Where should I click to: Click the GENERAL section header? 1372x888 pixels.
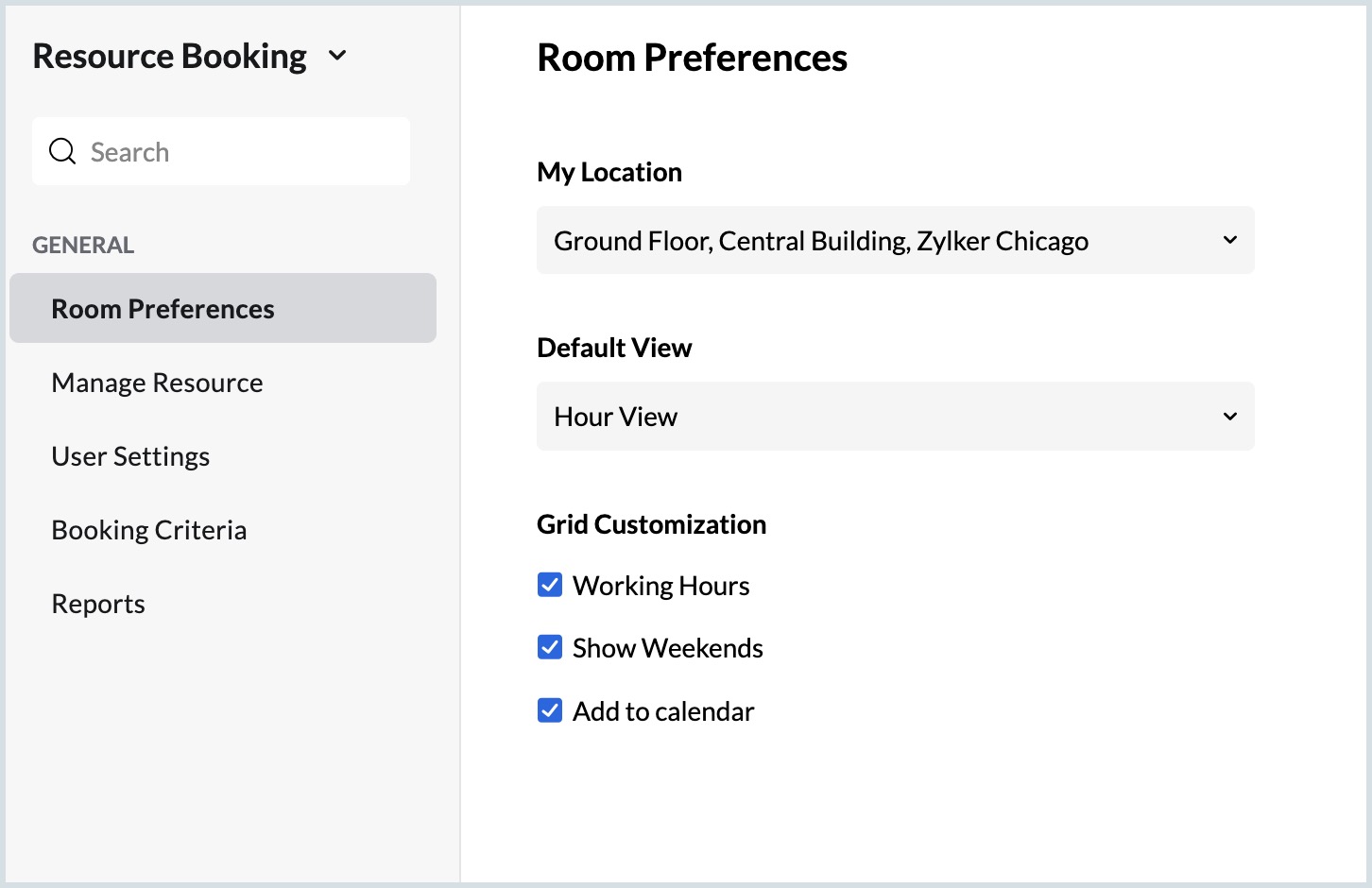[x=83, y=245]
